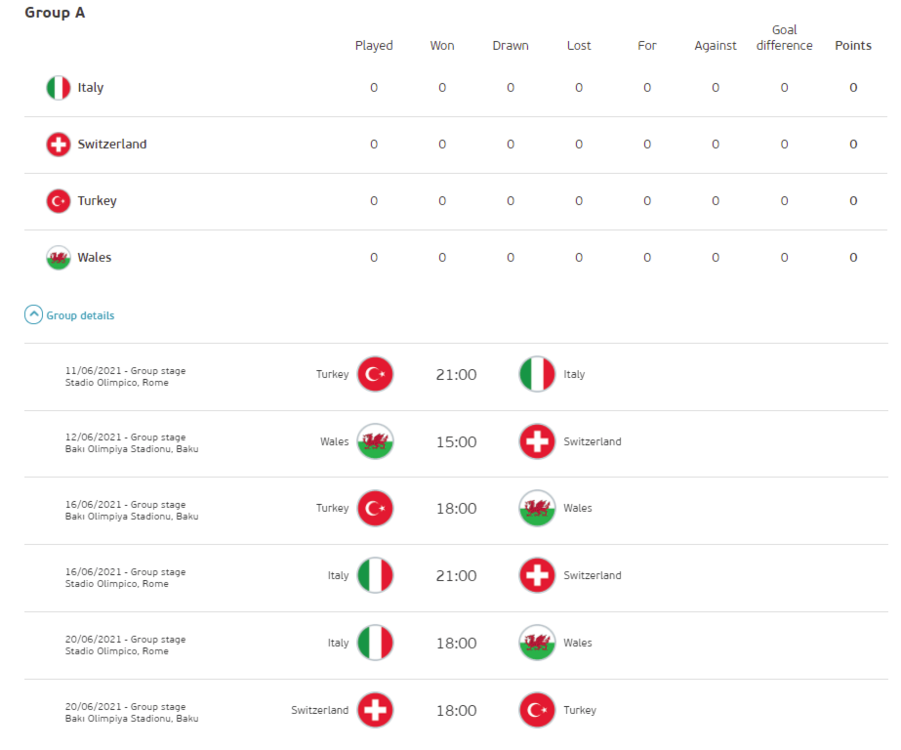Click the Points column header

pyautogui.click(x=853, y=46)
